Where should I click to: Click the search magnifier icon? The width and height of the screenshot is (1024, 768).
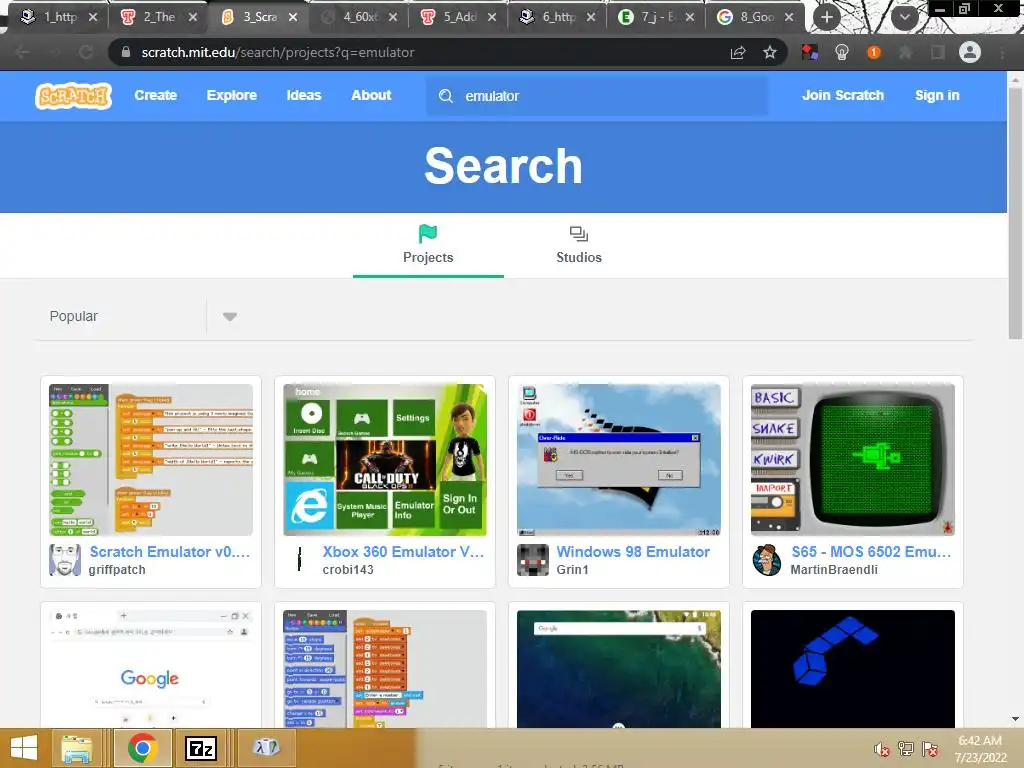[x=446, y=96]
